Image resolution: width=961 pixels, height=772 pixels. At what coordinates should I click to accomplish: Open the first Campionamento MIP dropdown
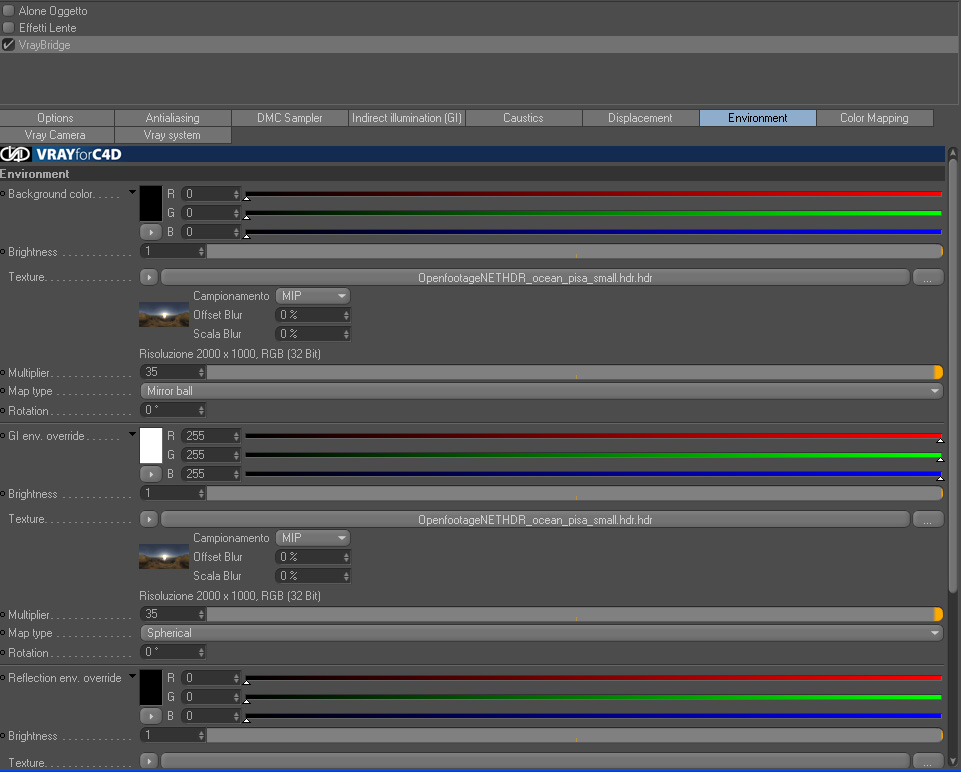313,296
